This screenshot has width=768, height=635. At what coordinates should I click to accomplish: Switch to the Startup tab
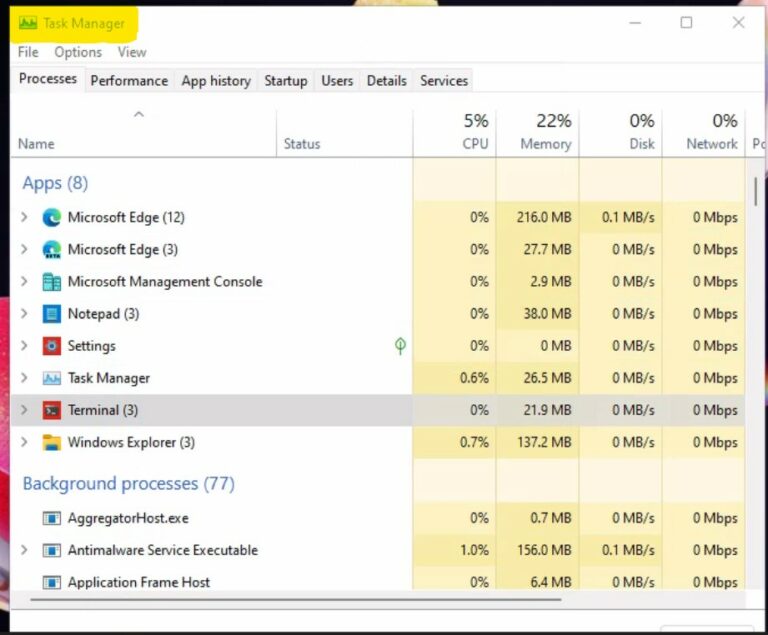pos(286,80)
